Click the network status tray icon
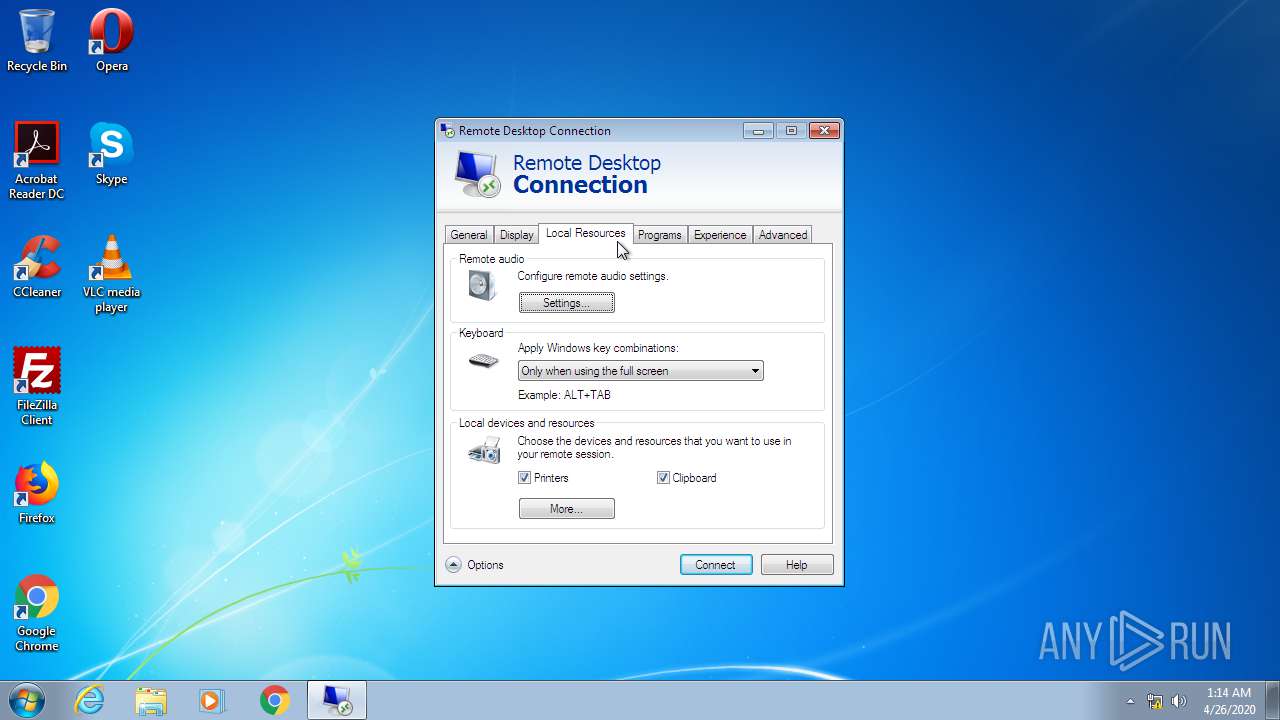The image size is (1280, 720). (1155, 701)
